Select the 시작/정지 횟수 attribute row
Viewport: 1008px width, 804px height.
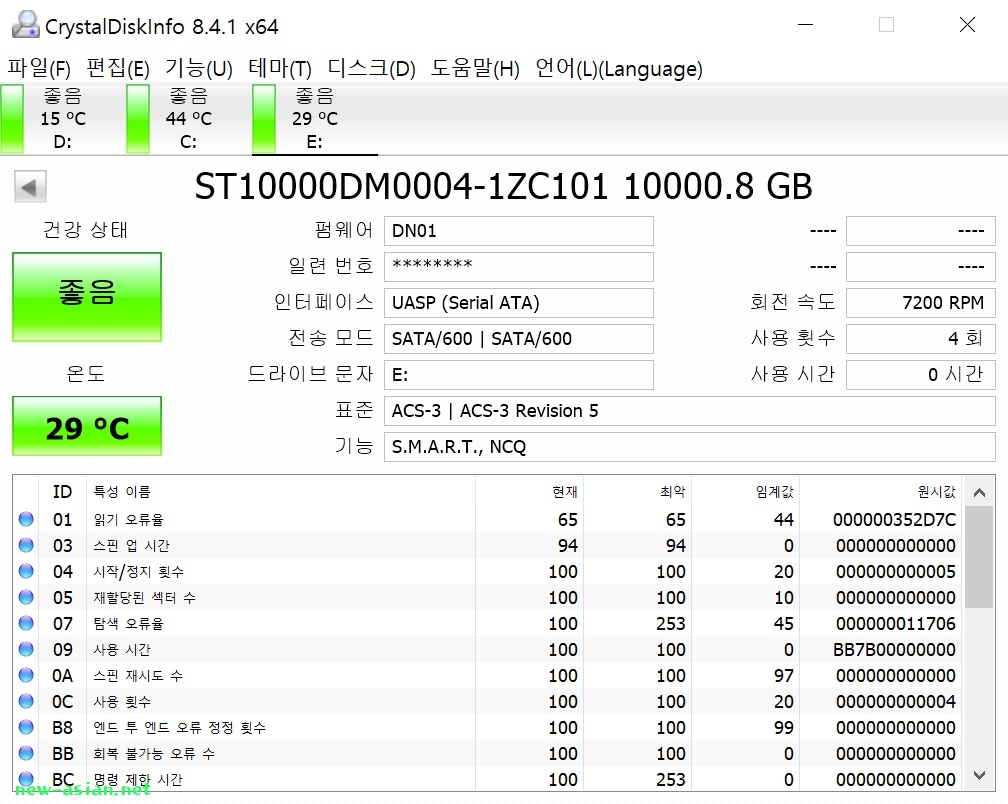click(489, 571)
